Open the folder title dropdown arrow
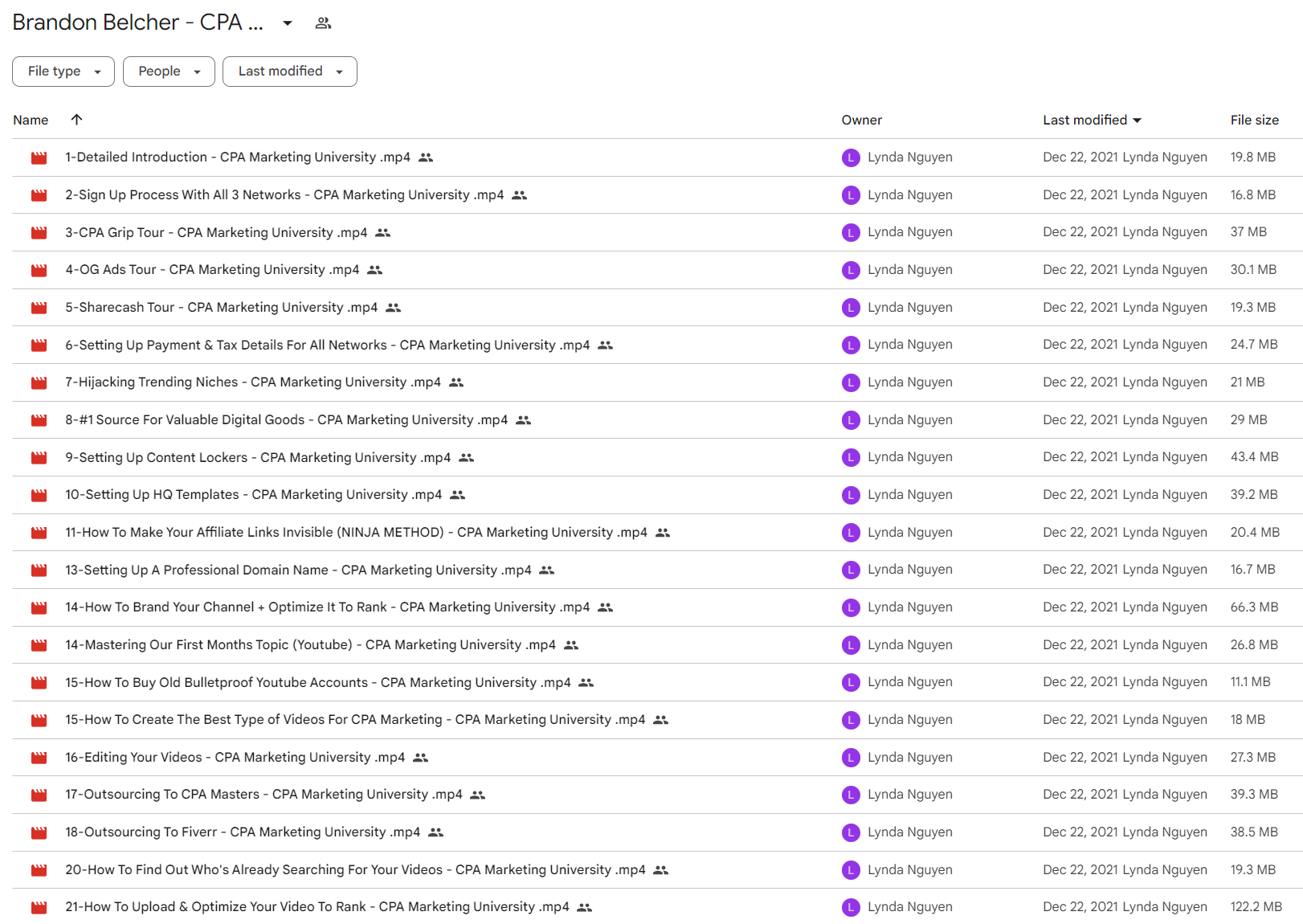The height and width of the screenshot is (924, 1303). pos(287,23)
